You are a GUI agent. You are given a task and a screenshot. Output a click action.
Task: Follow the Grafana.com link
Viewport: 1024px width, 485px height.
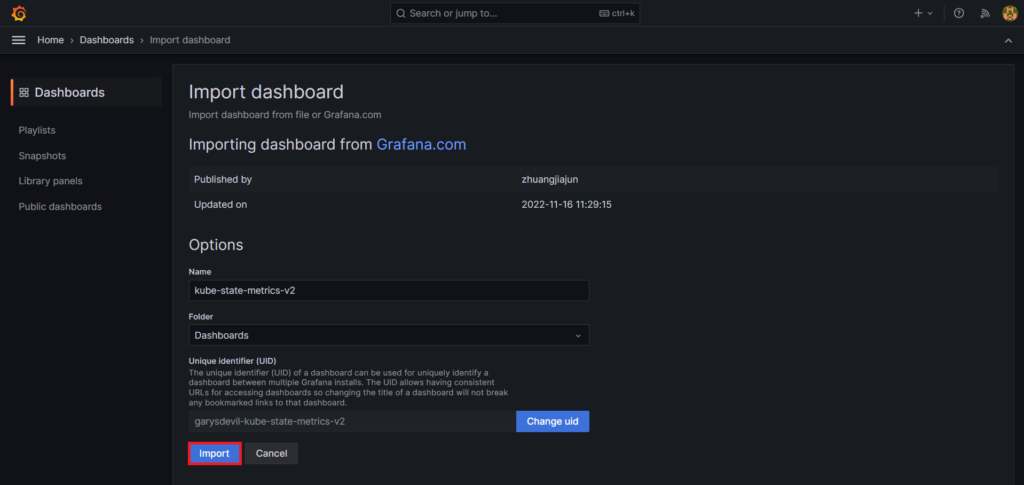point(421,144)
